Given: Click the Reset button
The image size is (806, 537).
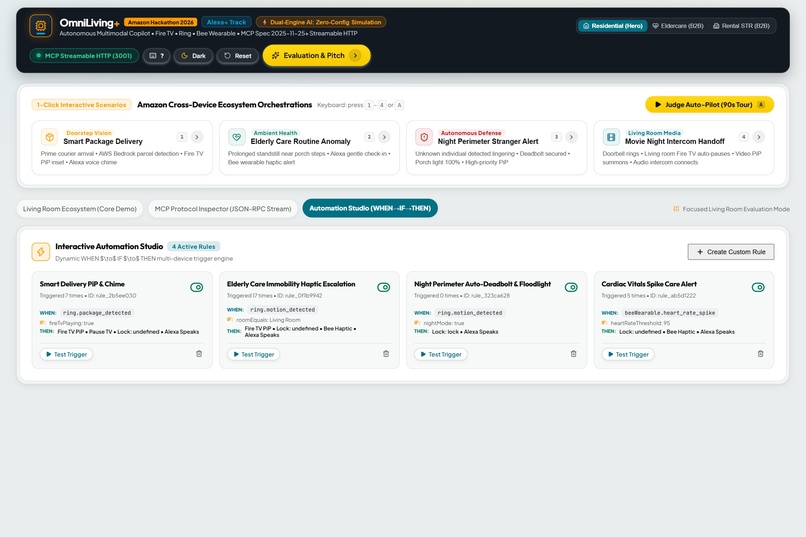Looking at the screenshot, I should coord(237,55).
